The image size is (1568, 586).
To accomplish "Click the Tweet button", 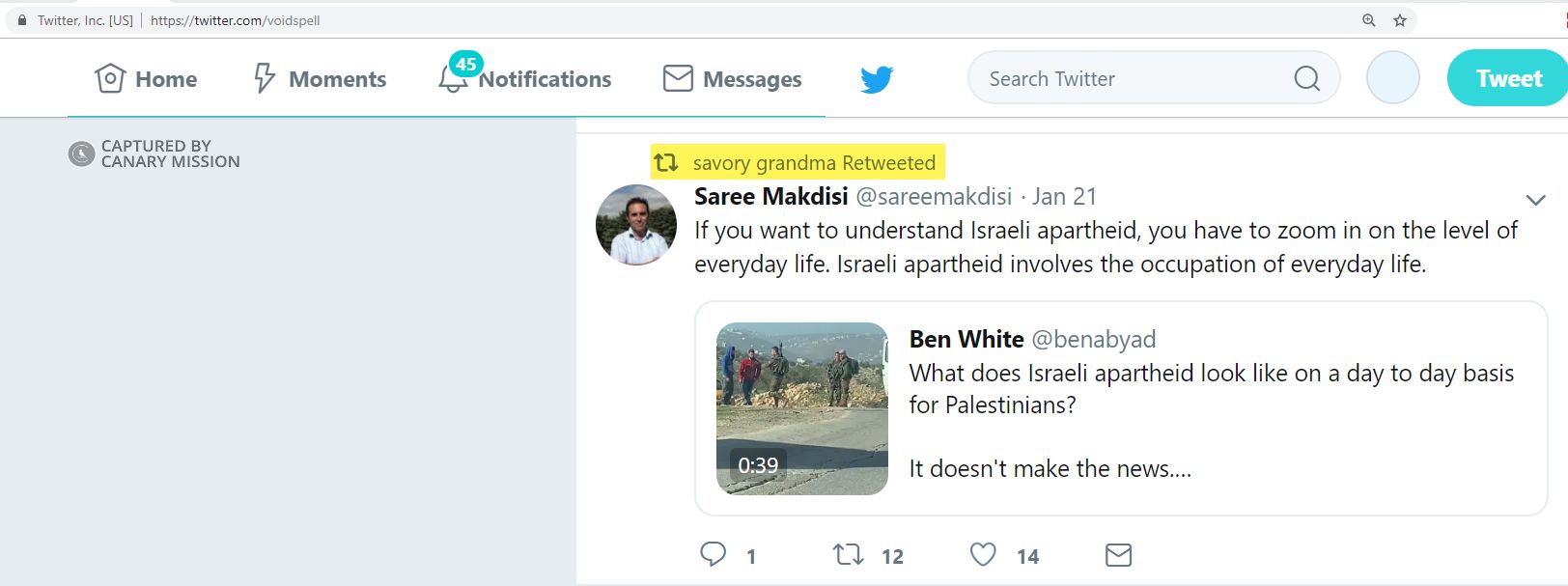I will pos(1509,77).
